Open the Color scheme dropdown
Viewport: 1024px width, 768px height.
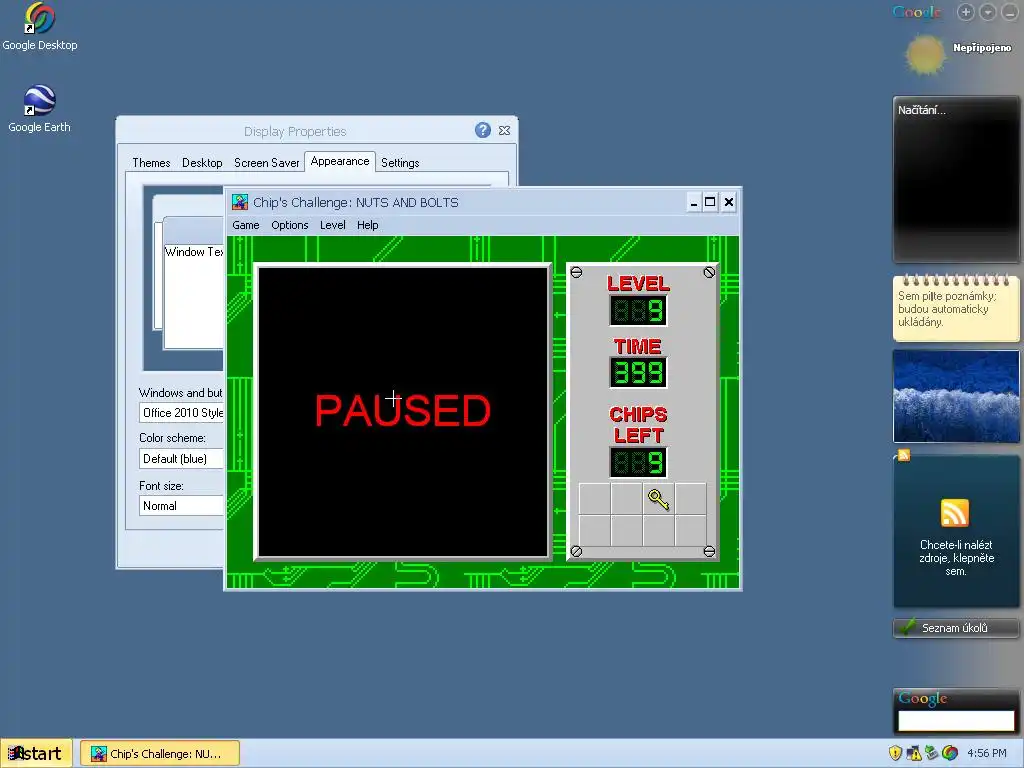[182, 458]
